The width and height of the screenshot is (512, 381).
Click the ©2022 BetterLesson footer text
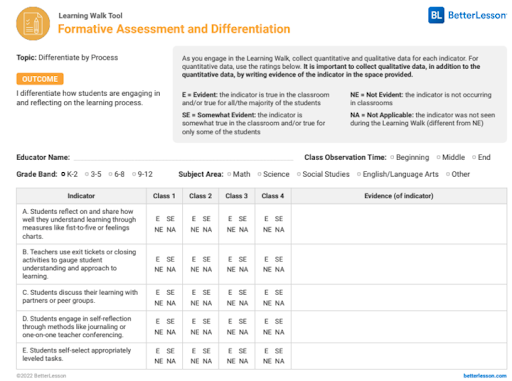pos(41,376)
